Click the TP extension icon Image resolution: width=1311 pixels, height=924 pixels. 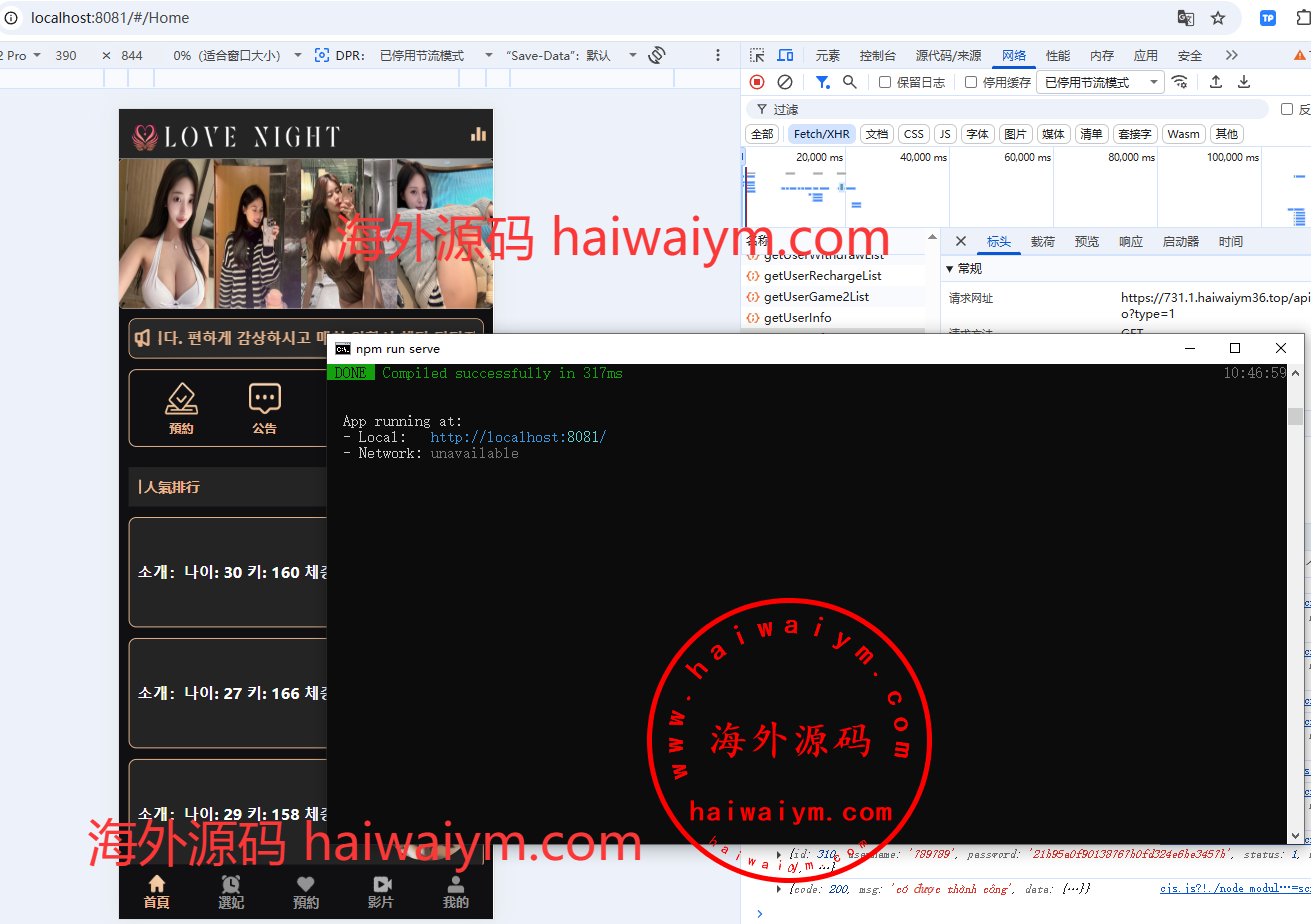coord(1268,18)
